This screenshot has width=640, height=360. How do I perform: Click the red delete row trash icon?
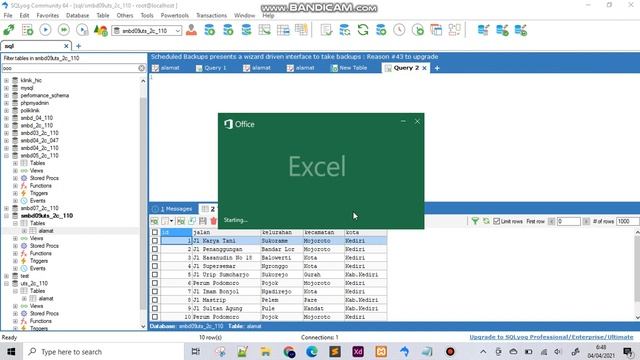[213, 221]
